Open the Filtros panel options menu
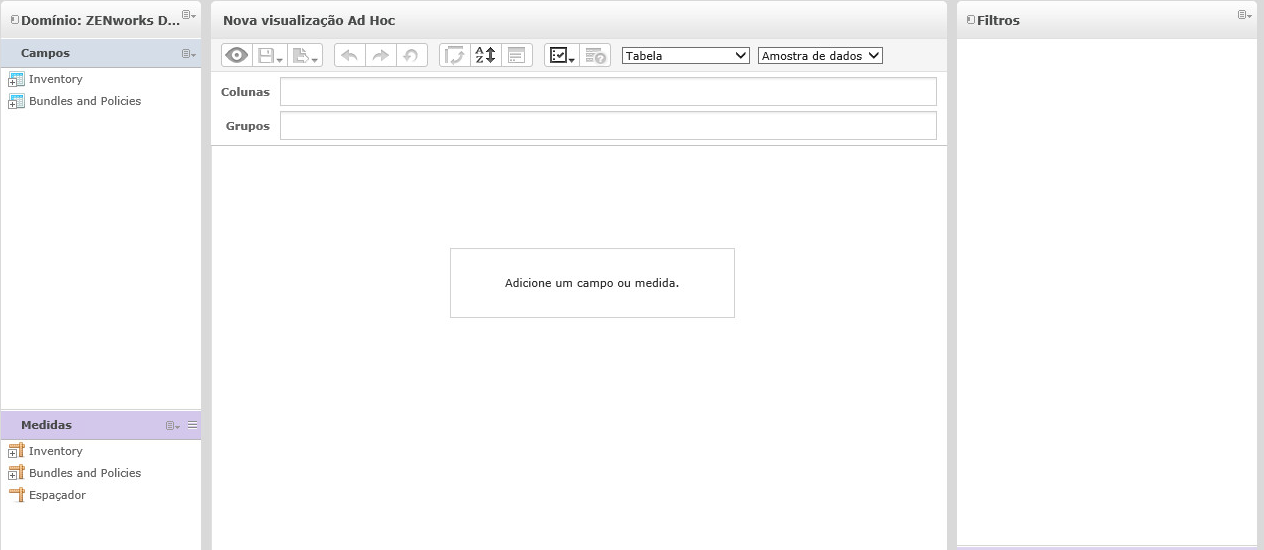1264x550 pixels. pyautogui.click(x=1245, y=15)
